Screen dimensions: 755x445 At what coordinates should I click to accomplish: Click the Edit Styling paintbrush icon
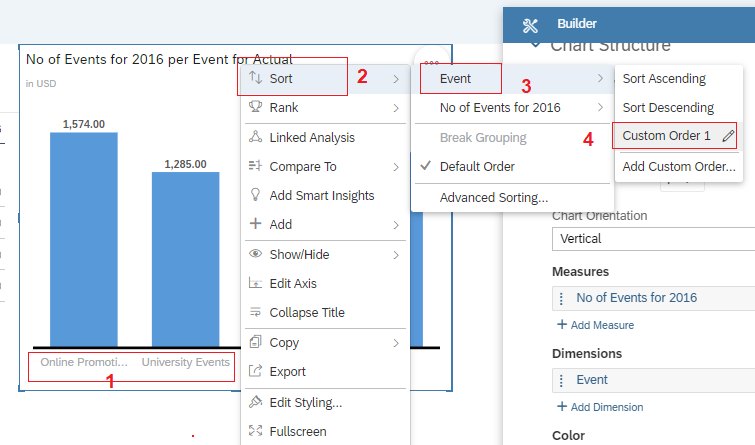point(255,403)
